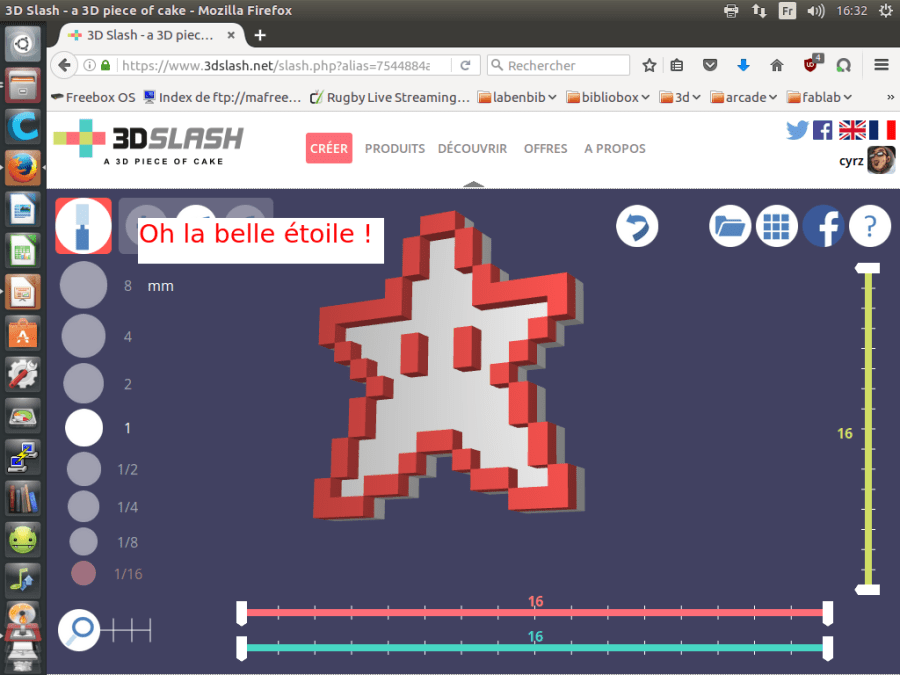
Task: Click the red horizontal slider bar
Action: click(x=535, y=612)
